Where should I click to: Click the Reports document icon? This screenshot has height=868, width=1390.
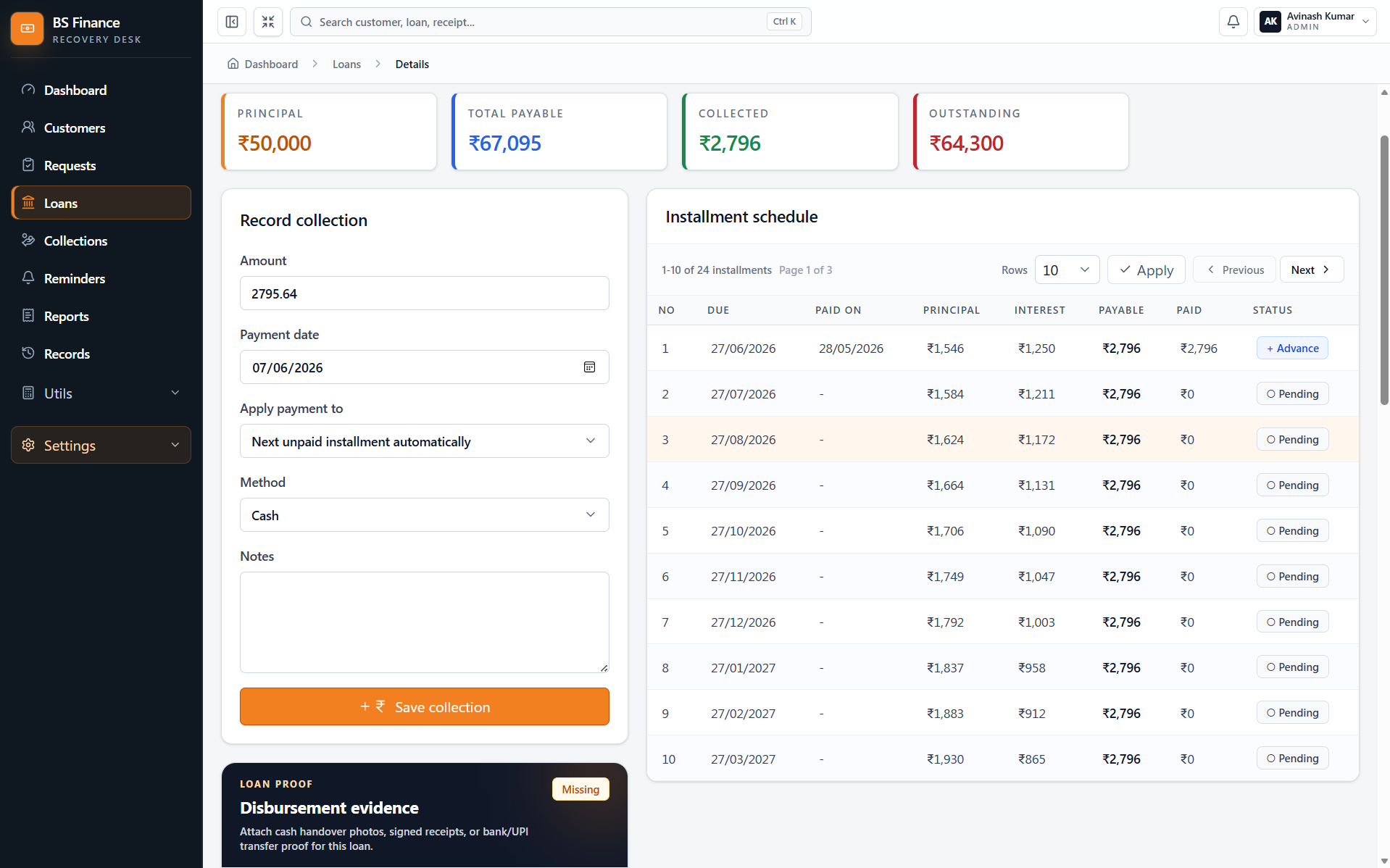[x=28, y=316]
